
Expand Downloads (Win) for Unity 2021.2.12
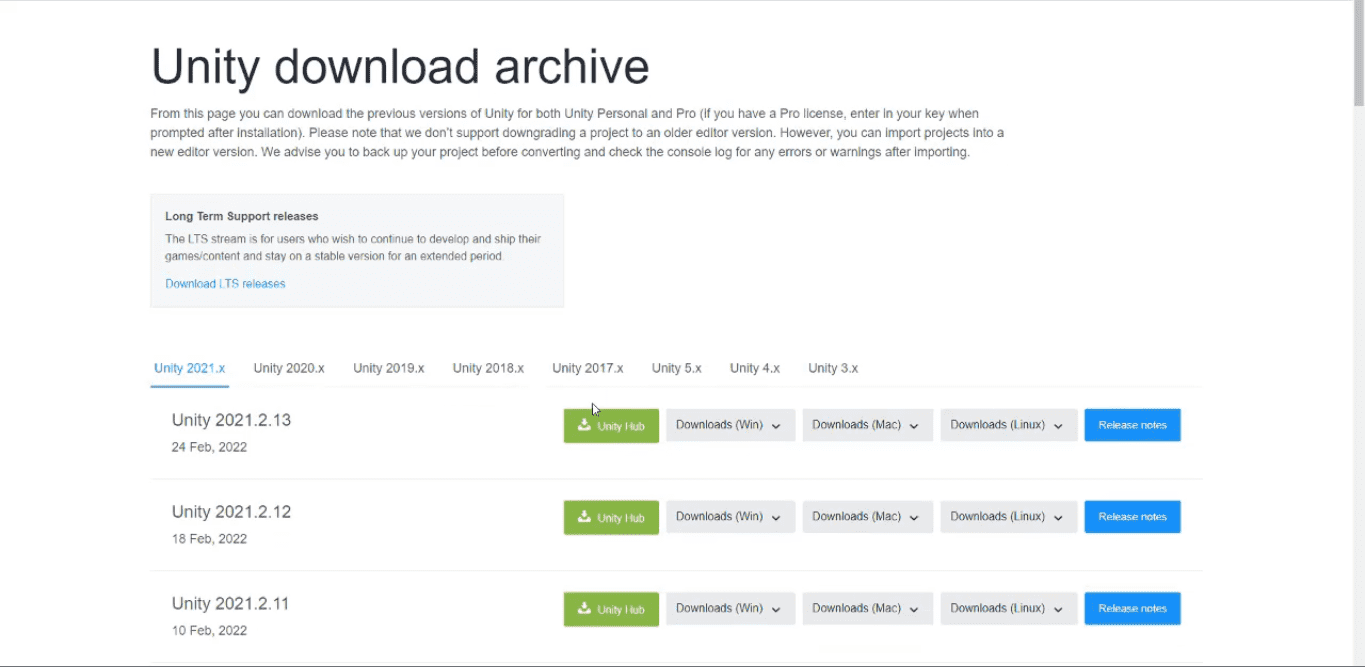tap(731, 517)
